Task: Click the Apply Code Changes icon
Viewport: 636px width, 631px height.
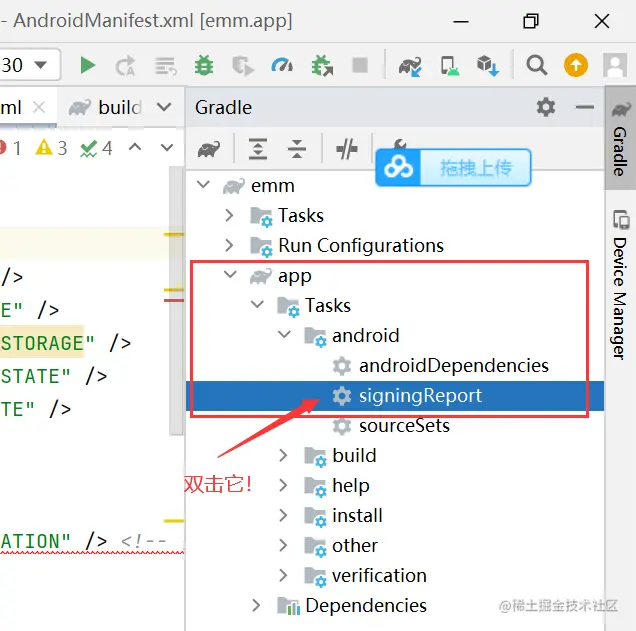Action: (x=165, y=66)
